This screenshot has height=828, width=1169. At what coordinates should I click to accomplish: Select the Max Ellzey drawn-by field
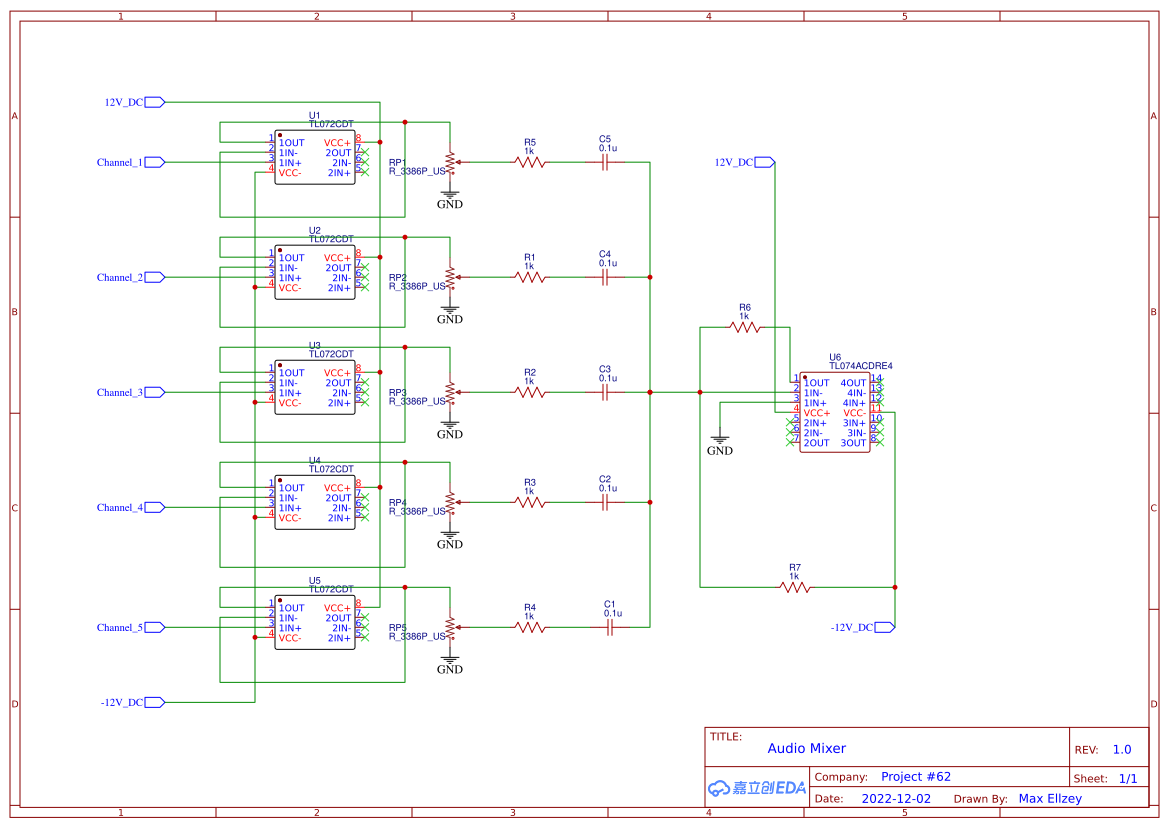click(1050, 799)
